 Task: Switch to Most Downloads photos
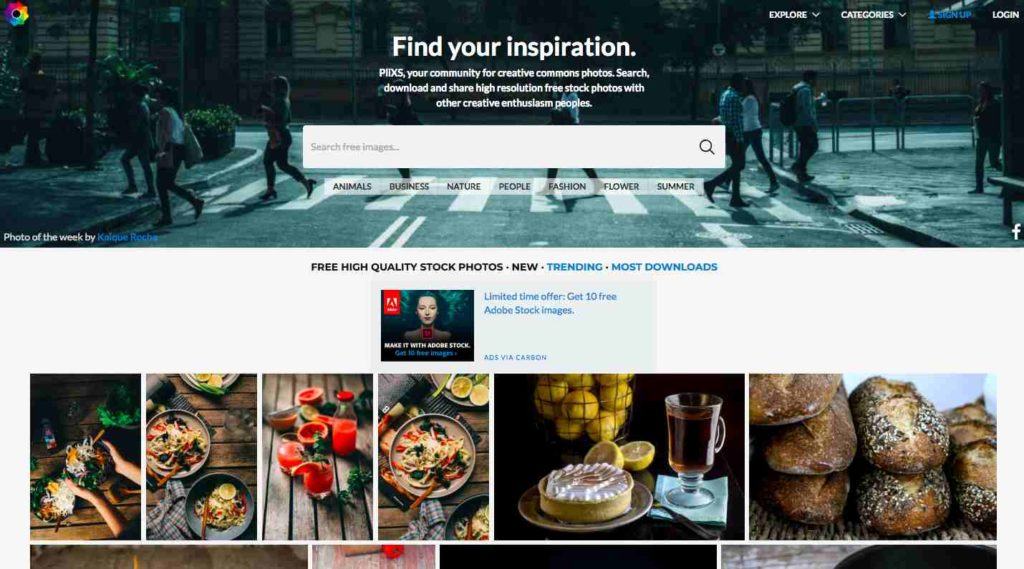tap(664, 267)
